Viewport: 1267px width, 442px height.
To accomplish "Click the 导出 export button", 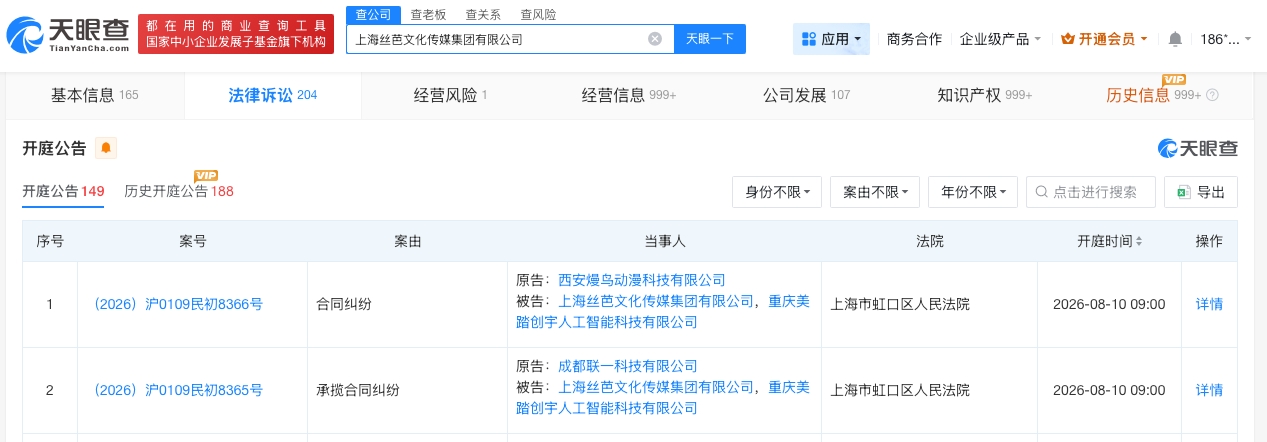I will [x=1201, y=192].
